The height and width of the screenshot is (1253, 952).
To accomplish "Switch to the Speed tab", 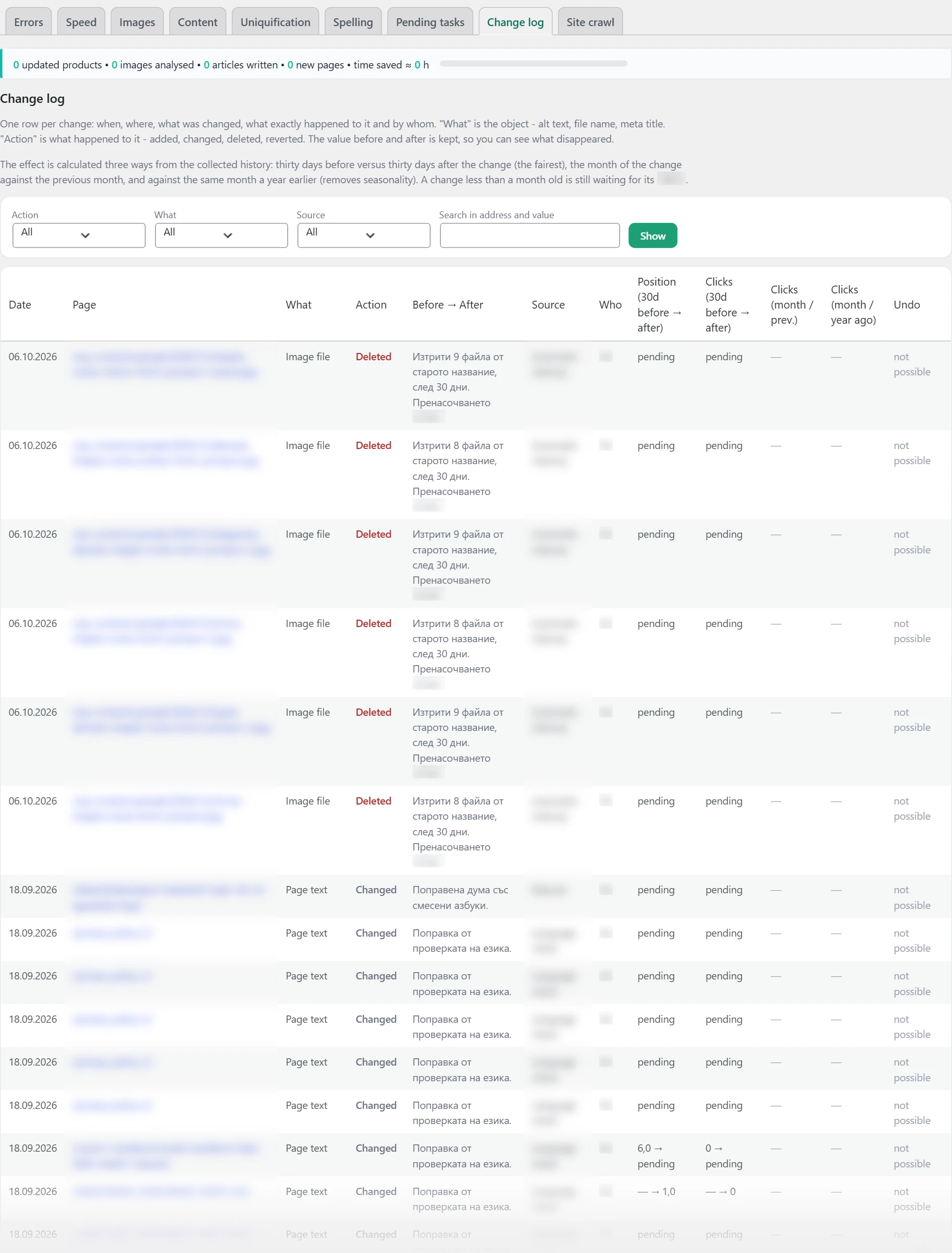I will click(81, 21).
